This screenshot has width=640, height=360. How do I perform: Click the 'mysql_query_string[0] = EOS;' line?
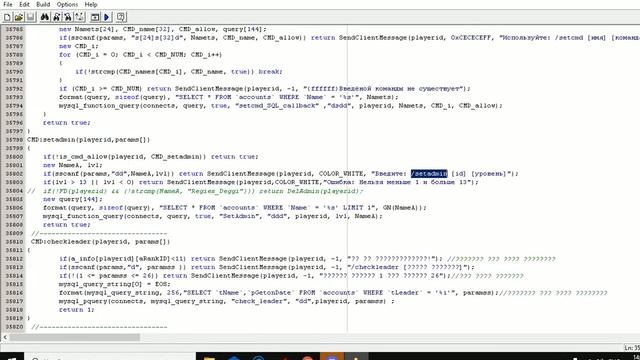(x=115, y=284)
